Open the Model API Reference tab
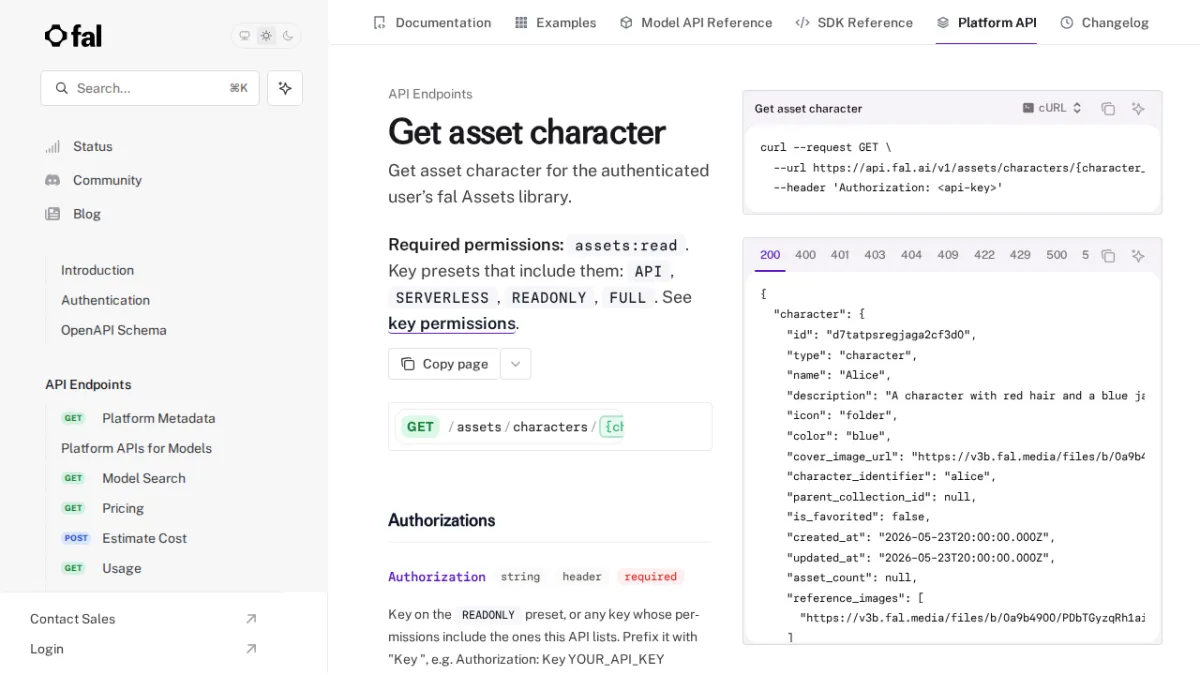The image size is (1200, 675). tap(696, 22)
